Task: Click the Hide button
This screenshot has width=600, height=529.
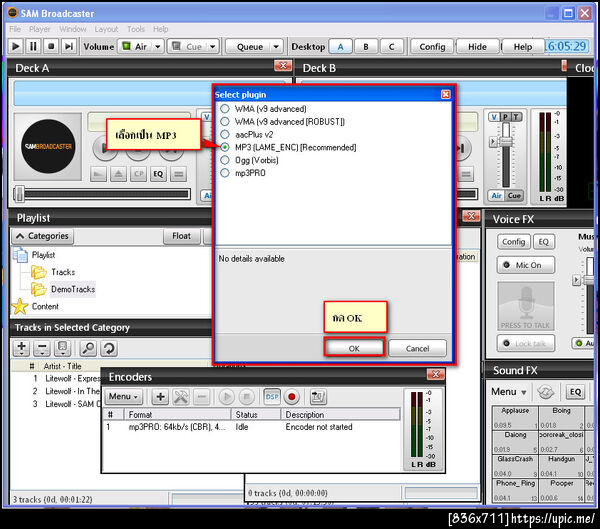Action: (477, 47)
